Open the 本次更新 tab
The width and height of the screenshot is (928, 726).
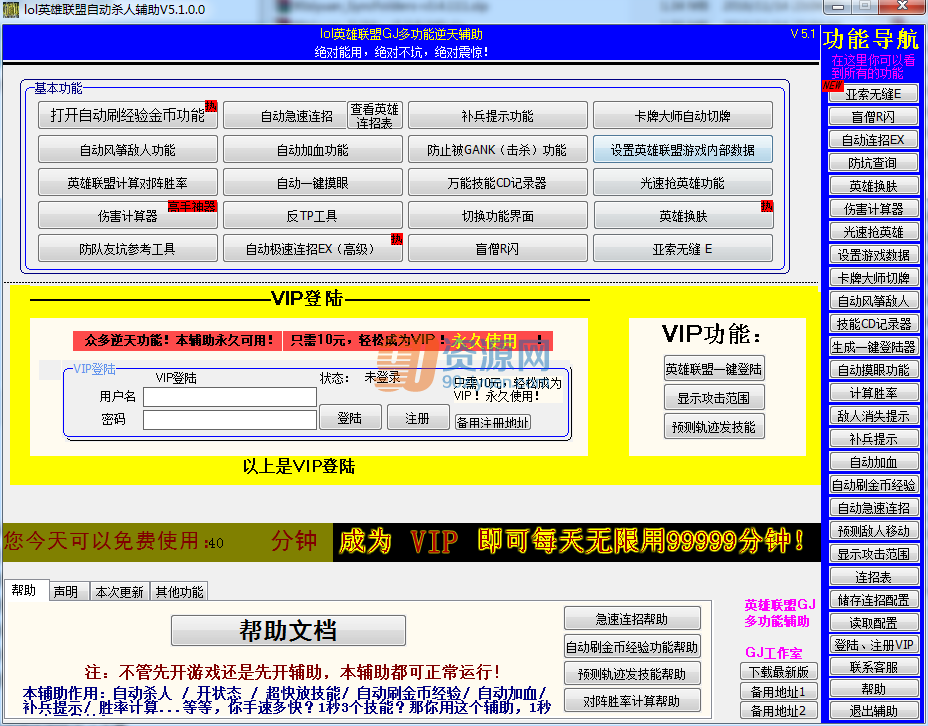120,592
